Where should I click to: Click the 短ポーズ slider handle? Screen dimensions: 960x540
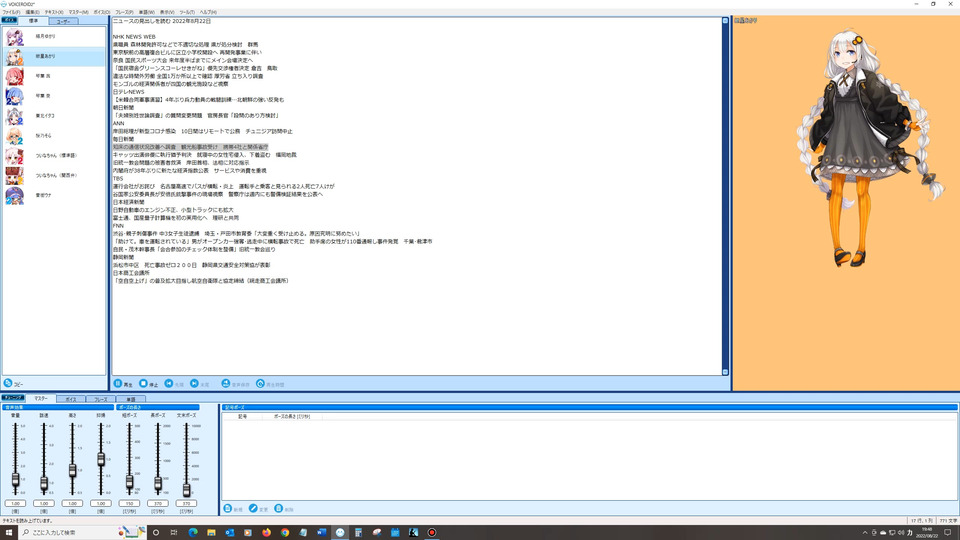tap(129, 482)
